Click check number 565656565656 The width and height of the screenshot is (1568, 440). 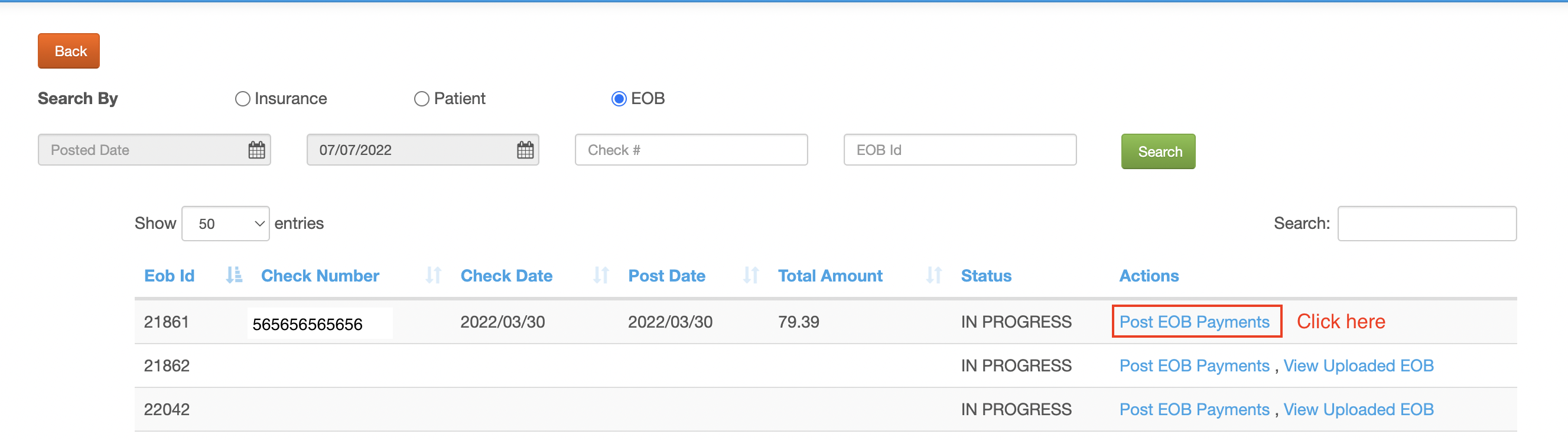tap(307, 324)
